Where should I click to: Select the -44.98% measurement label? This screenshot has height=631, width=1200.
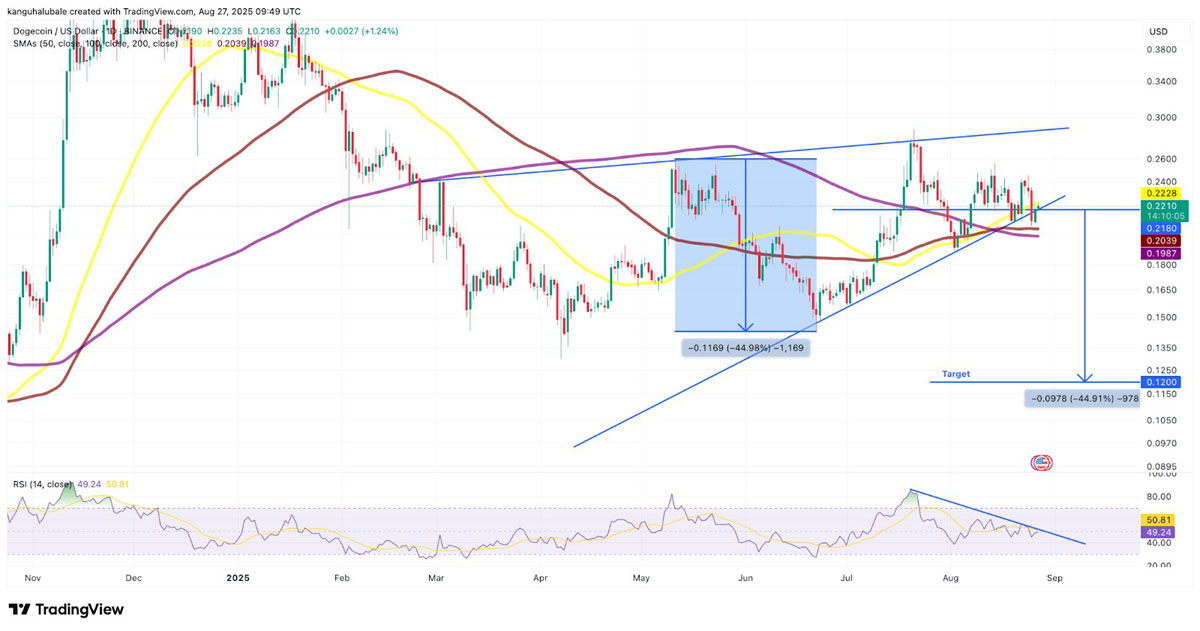point(745,348)
